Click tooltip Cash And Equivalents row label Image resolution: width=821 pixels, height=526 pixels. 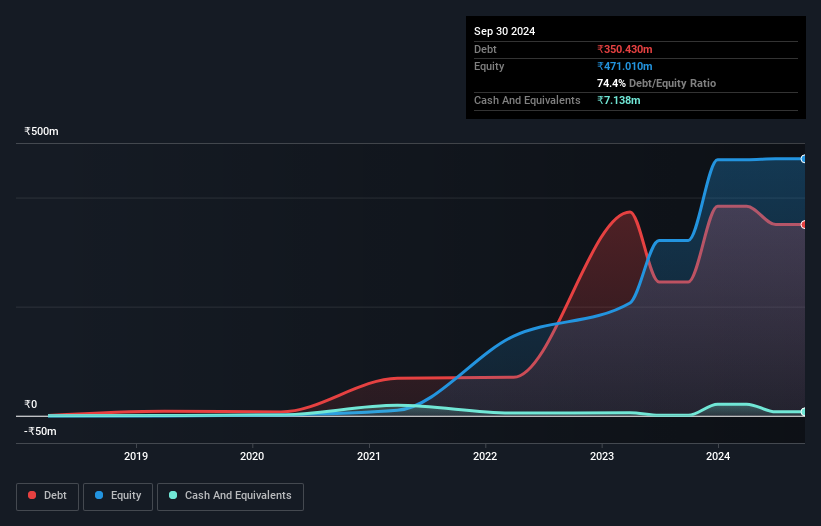(x=527, y=100)
